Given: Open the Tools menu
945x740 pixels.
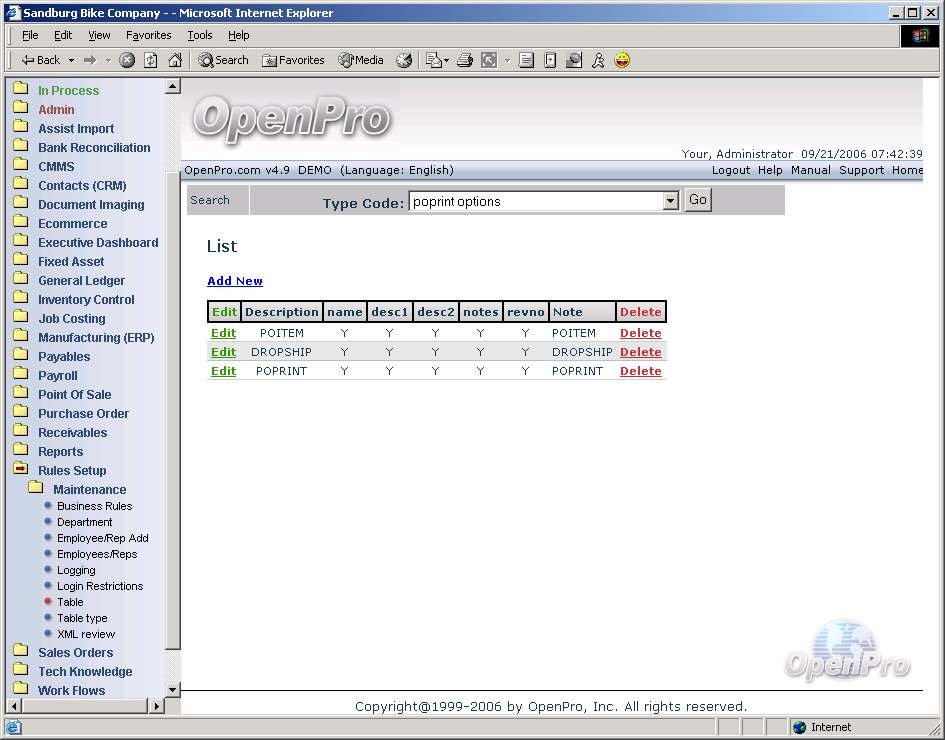Looking at the screenshot, I should point(200,35).
